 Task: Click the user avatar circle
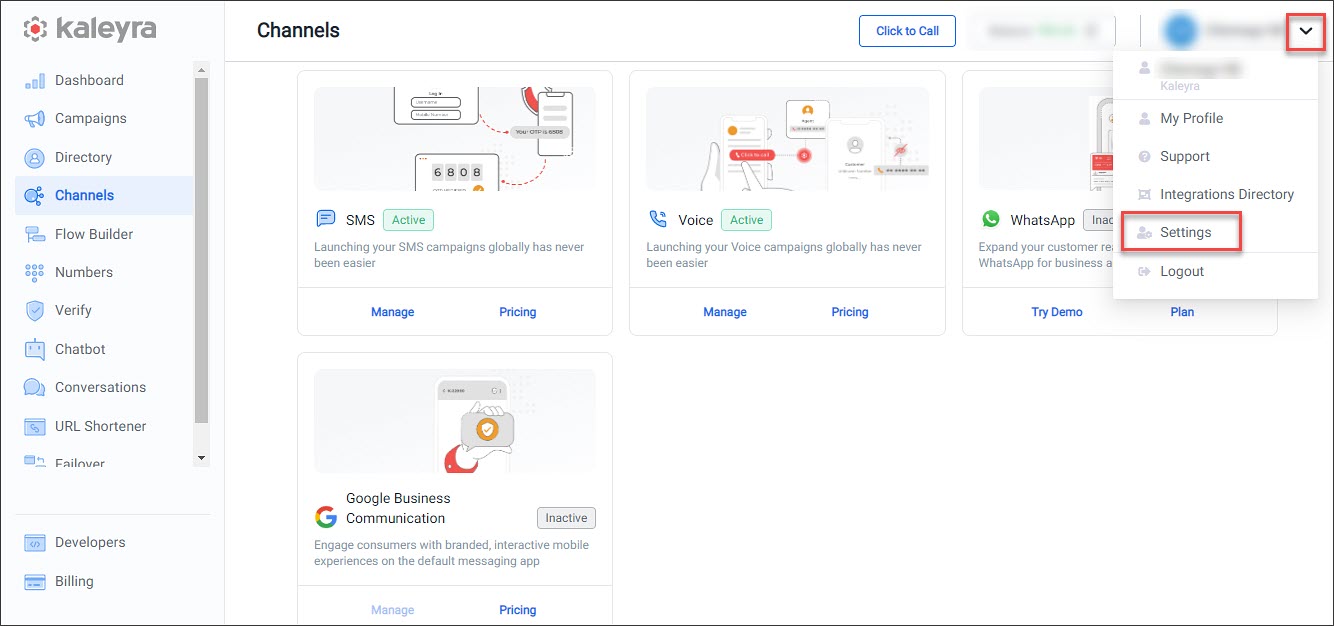pyautogui.click(x=1180, y=31)
